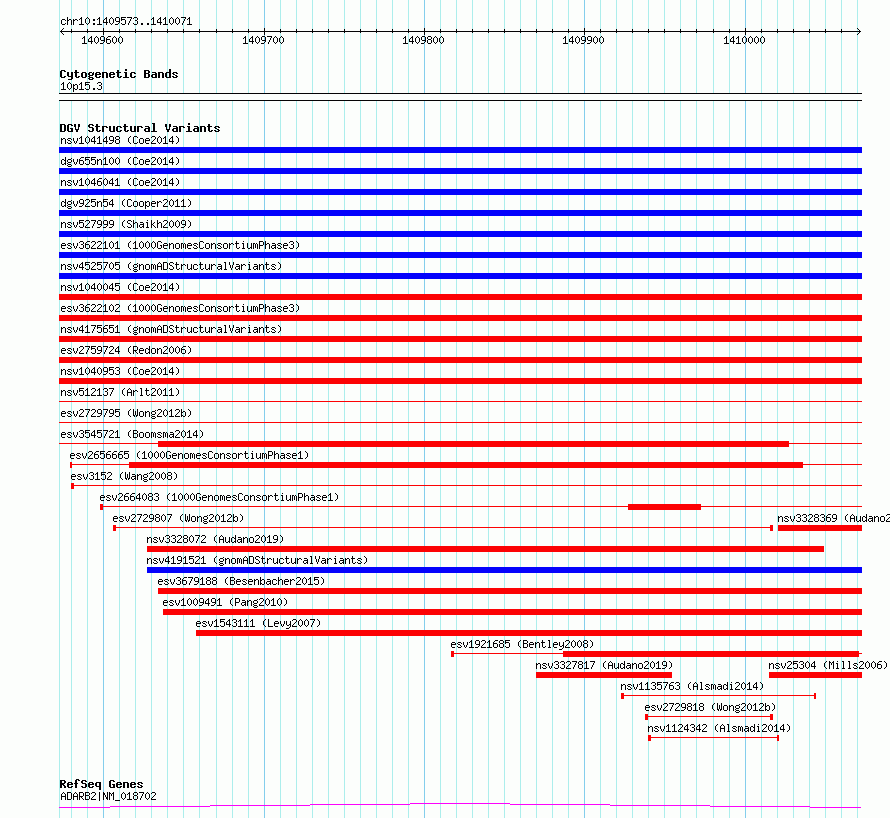Click ruler position 1409600
This screenshot has height=818, width=890.
pos(102,40)
